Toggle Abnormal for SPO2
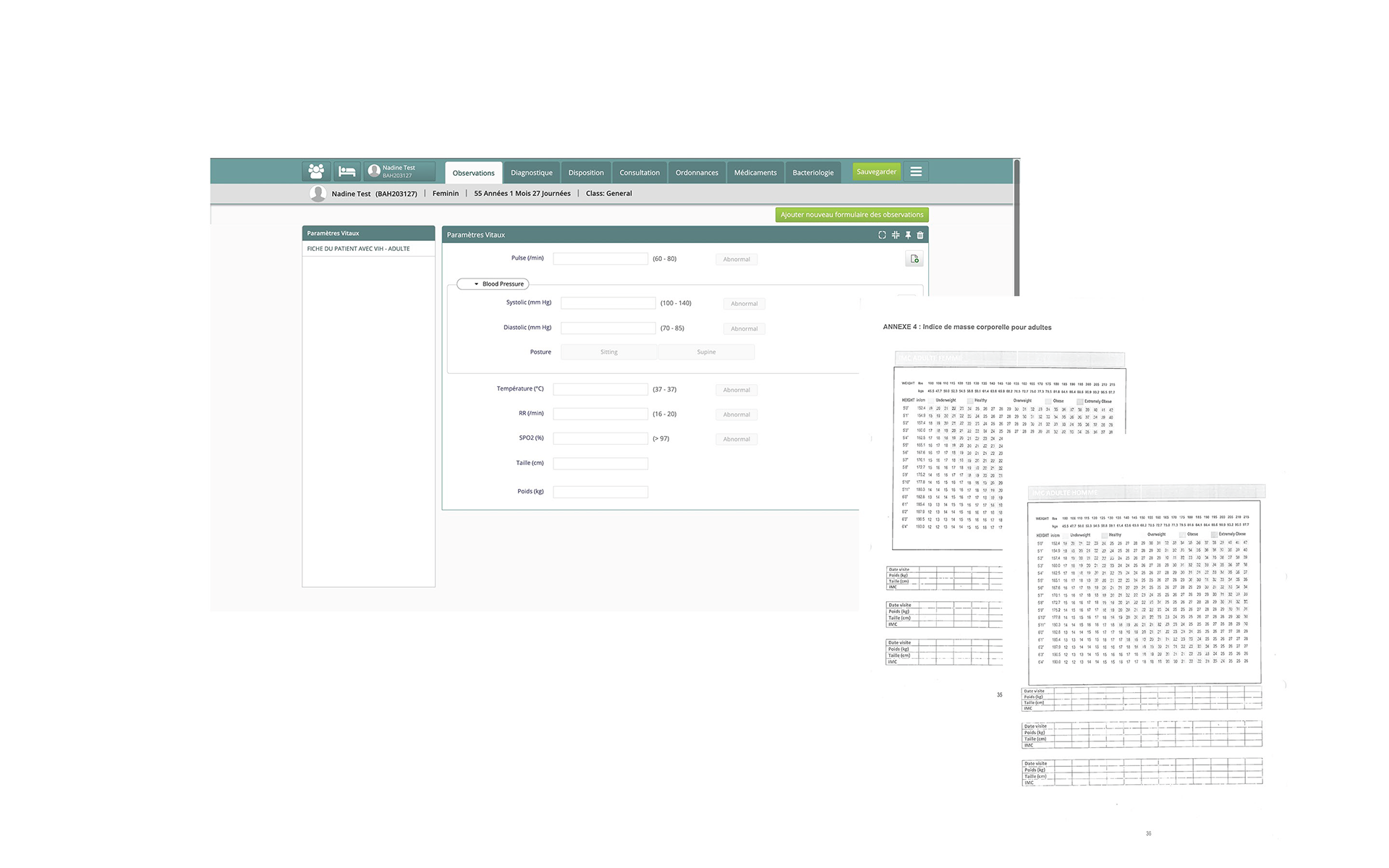 (x=736, y=439)
